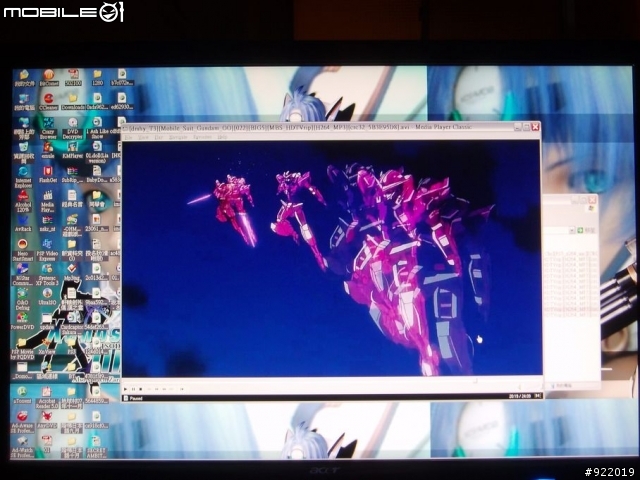This screenshot has width=640, height=480.
Task: Launch Ad-Aware SE desktop icon
Action: (22, 423)
